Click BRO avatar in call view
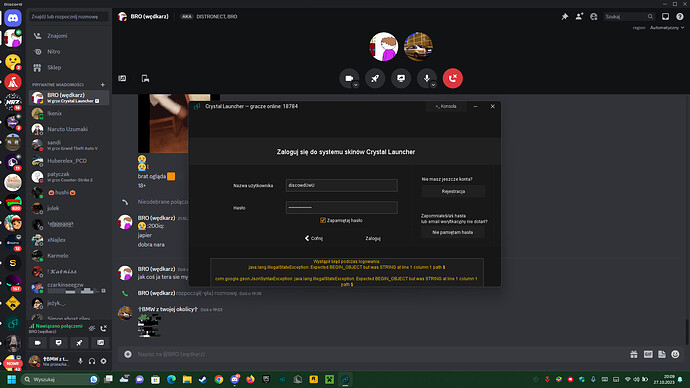 point(383,46)
